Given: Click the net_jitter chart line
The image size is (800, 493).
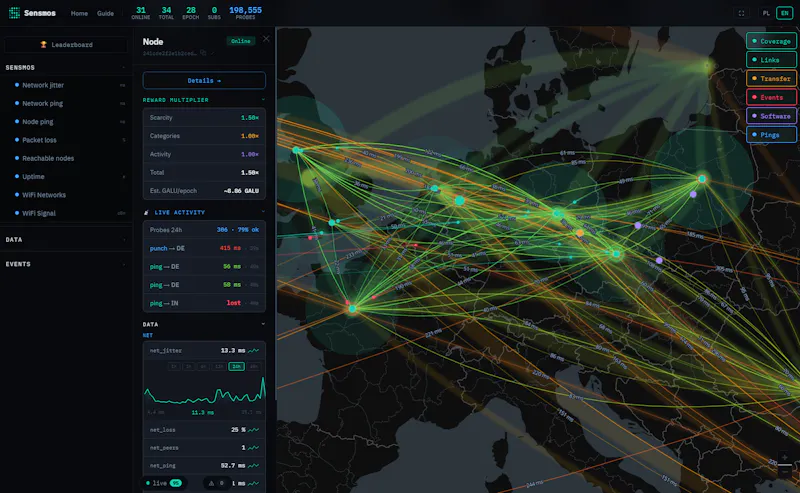Looking at the screenshot, I should [204, 392].
